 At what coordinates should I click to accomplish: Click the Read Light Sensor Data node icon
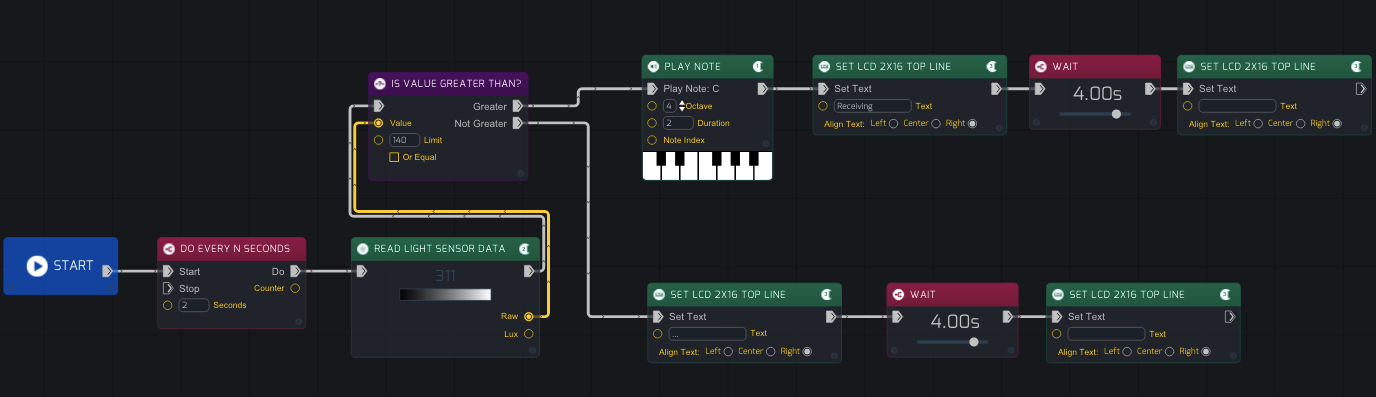(363, 248)
